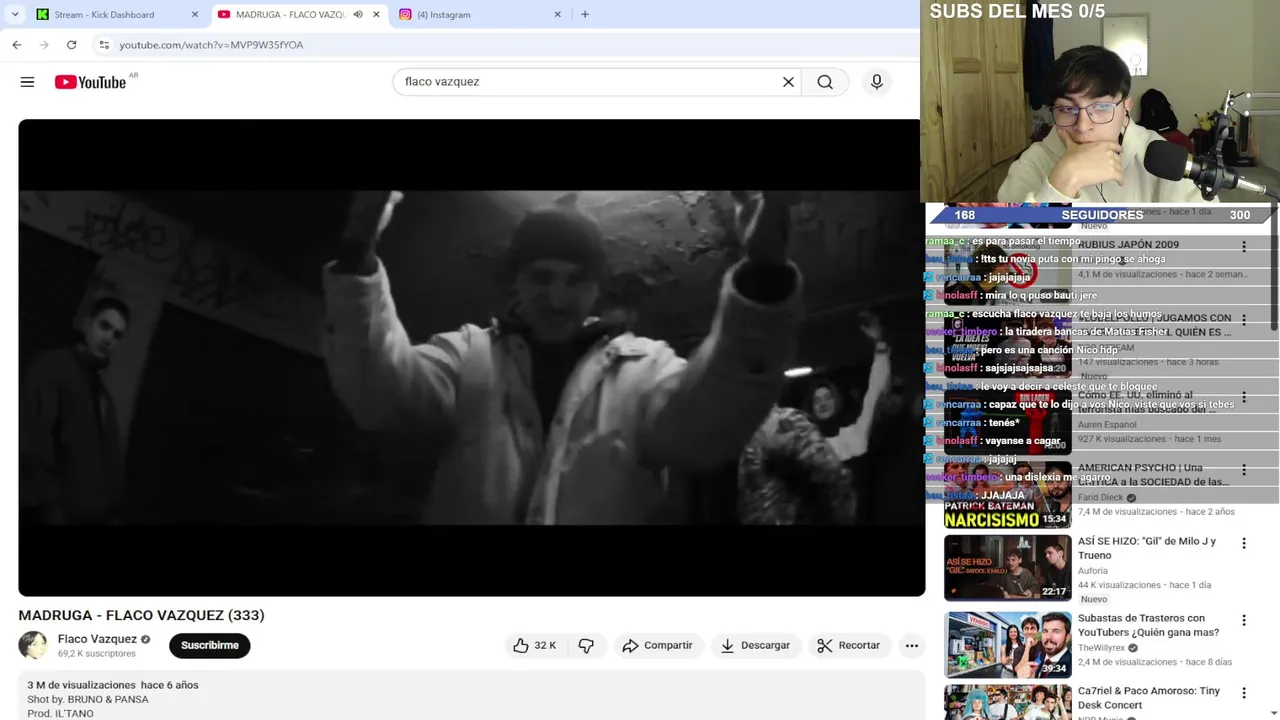The width and height of the screenshot is (1280, 720).
Task: Close the Instagram tab
Action: pos(557,14)
